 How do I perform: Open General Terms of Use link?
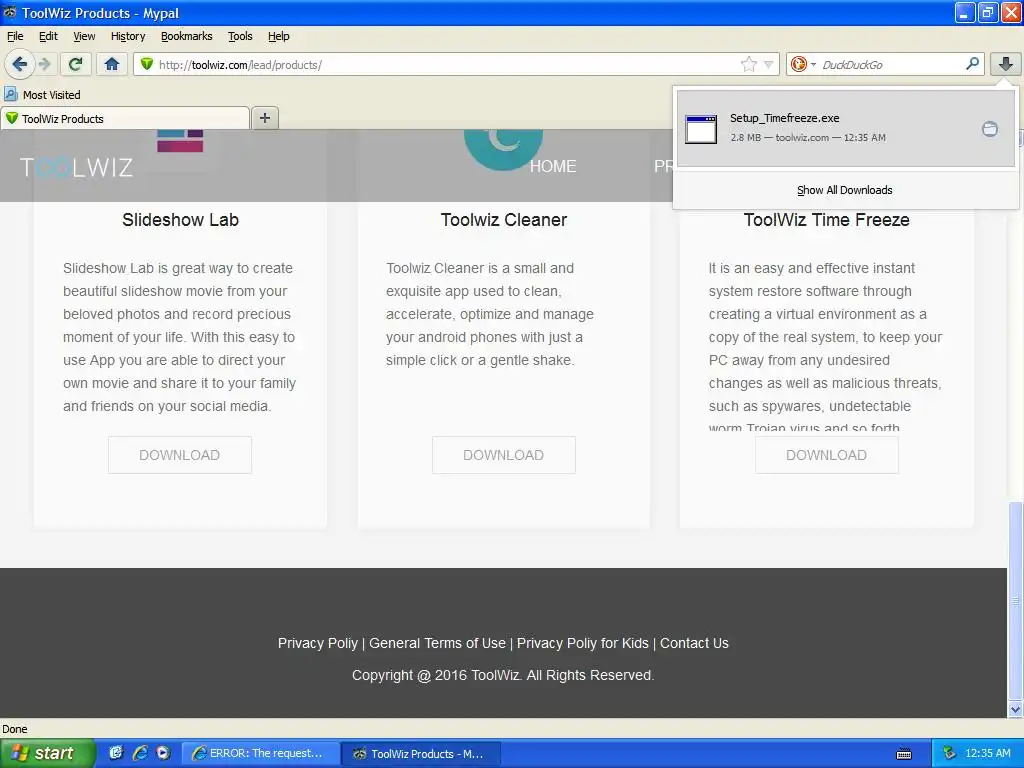coord(437,643)
